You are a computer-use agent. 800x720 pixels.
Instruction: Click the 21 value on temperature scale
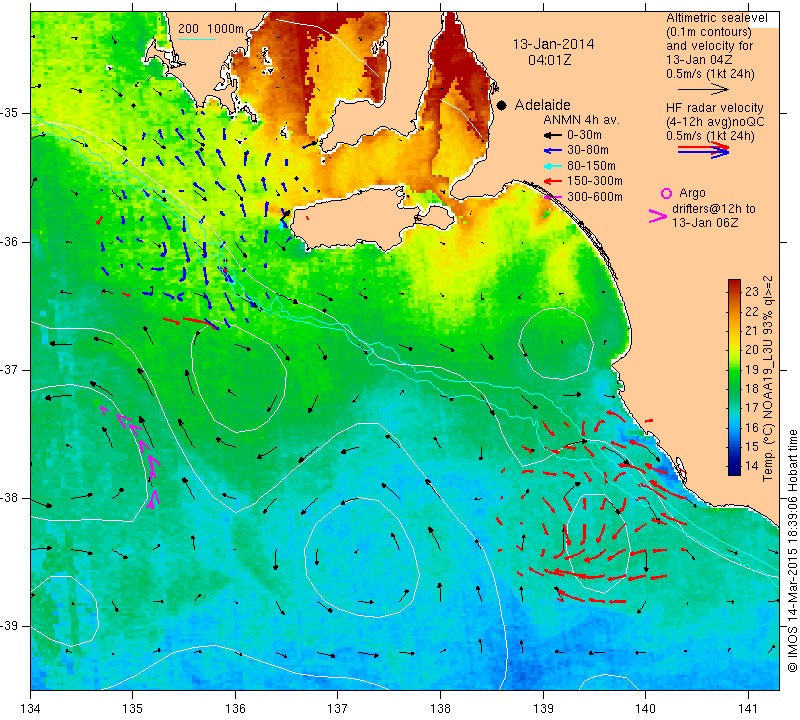(752, 331)
